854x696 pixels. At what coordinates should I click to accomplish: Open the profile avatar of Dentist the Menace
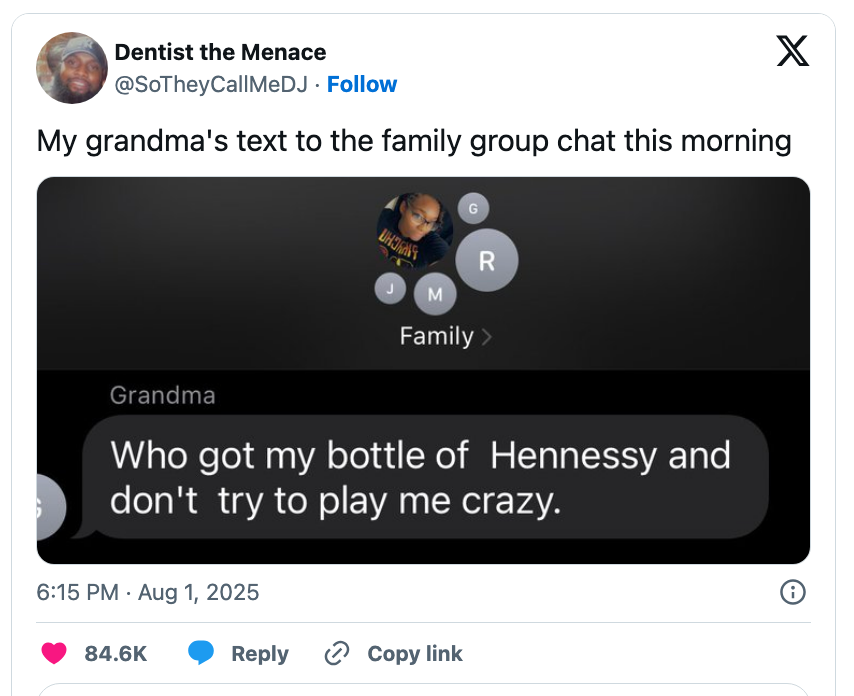(x=73, y=68)
